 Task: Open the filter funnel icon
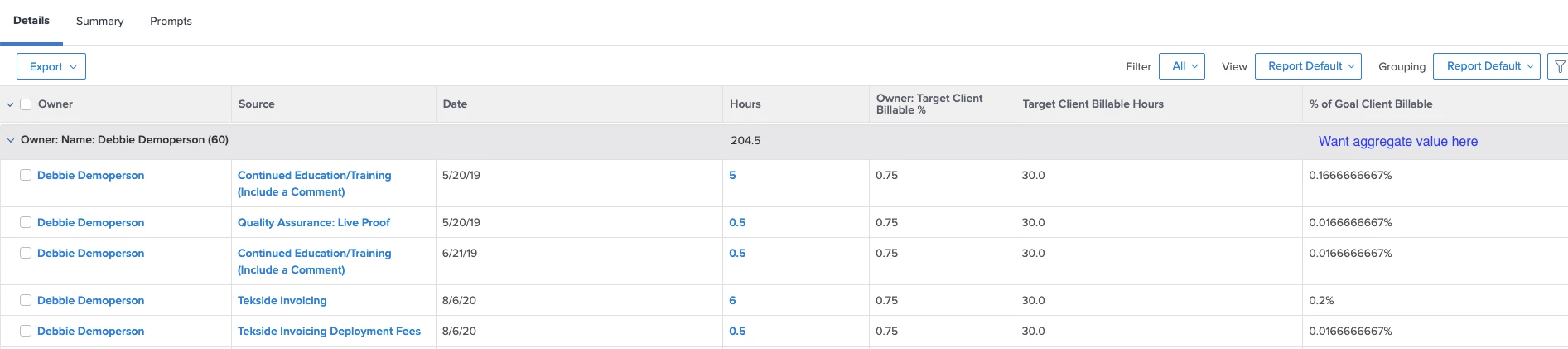1559,66
